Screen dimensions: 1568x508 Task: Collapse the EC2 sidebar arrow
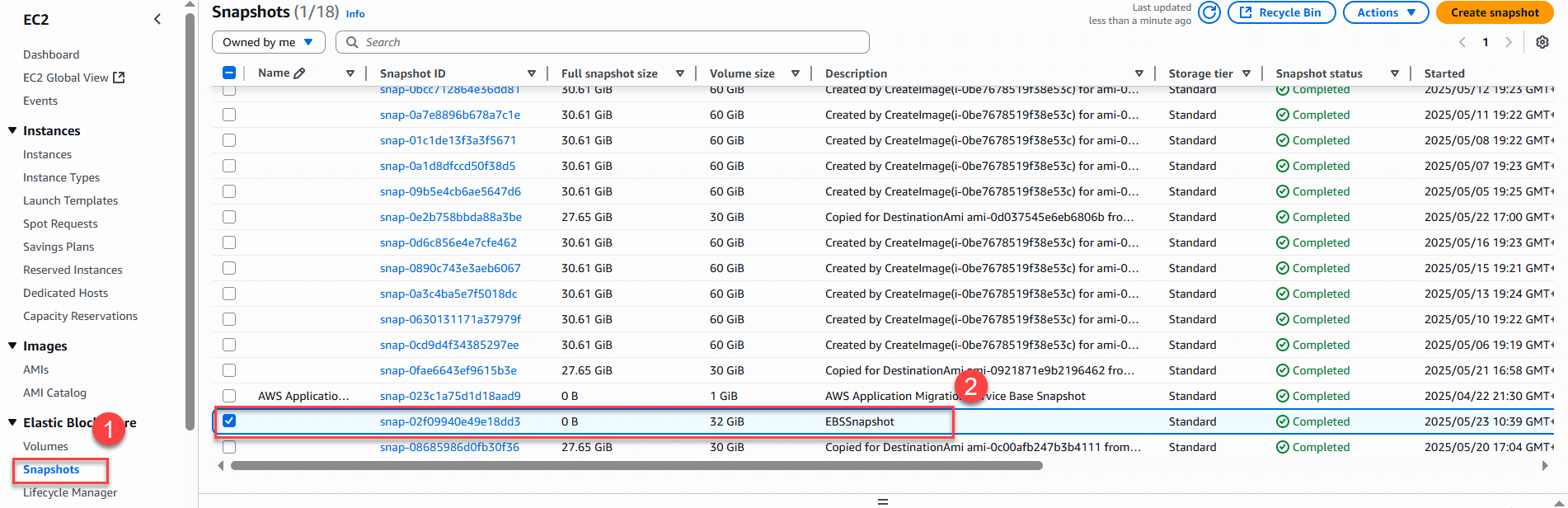point(157,19)
